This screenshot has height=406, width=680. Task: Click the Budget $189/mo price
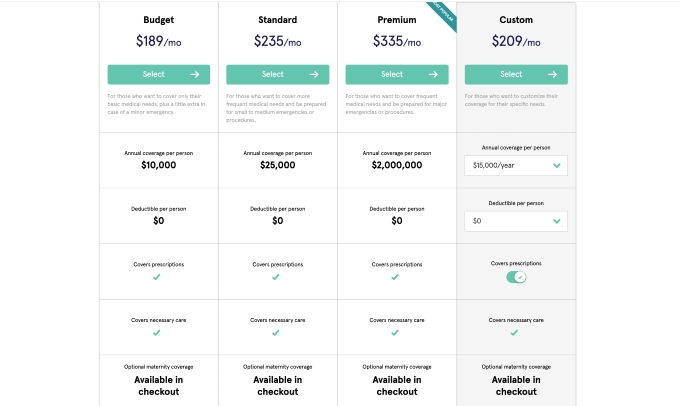tap(159, 41)
